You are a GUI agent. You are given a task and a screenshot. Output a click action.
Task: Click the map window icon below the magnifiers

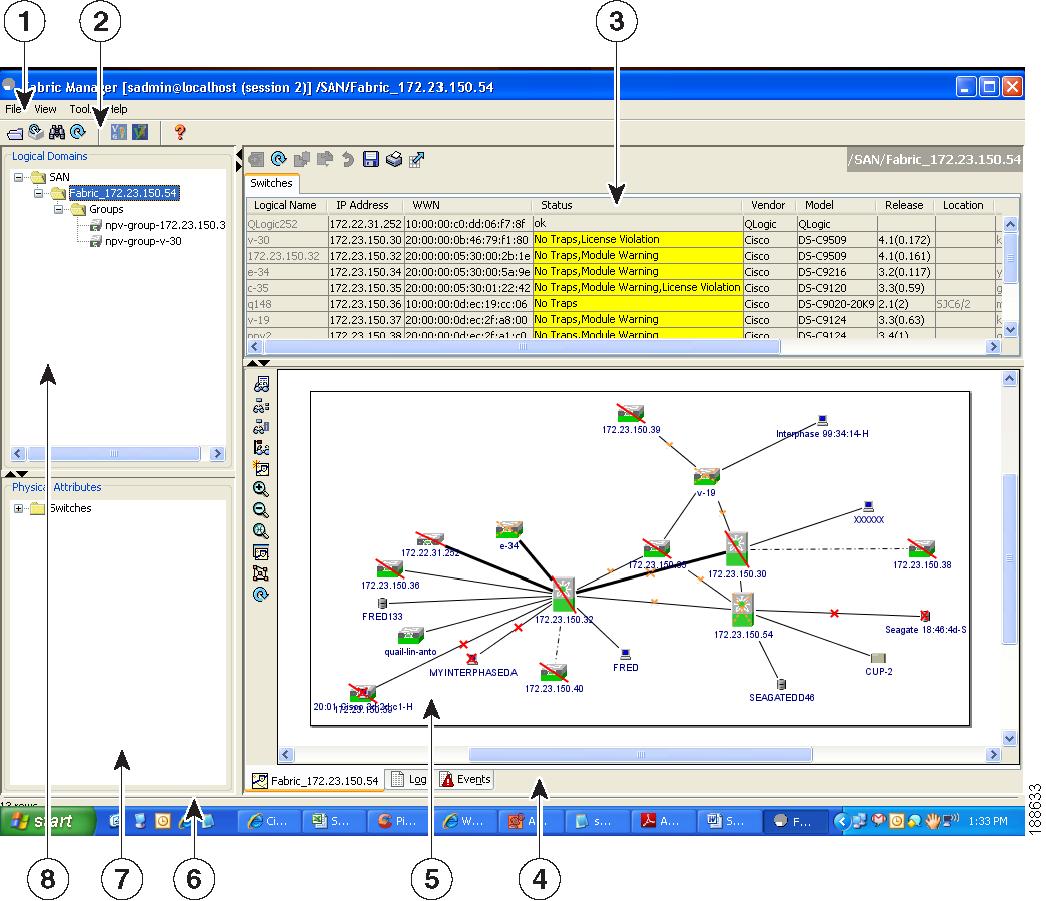261,552
